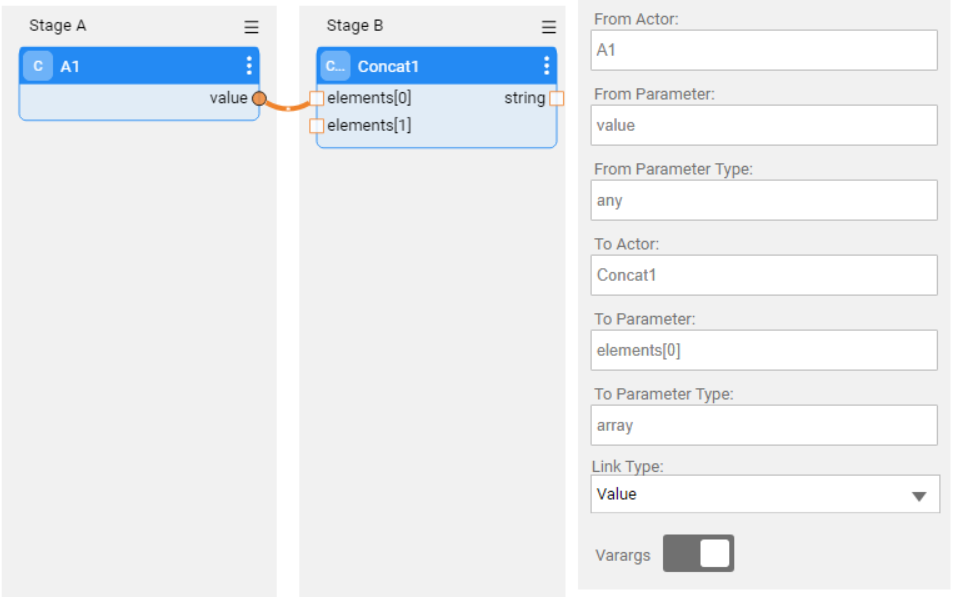Screen dimensions: 957x597
Task: Click the Link Type dropdown arrow
Action: (x=919, y=496)
